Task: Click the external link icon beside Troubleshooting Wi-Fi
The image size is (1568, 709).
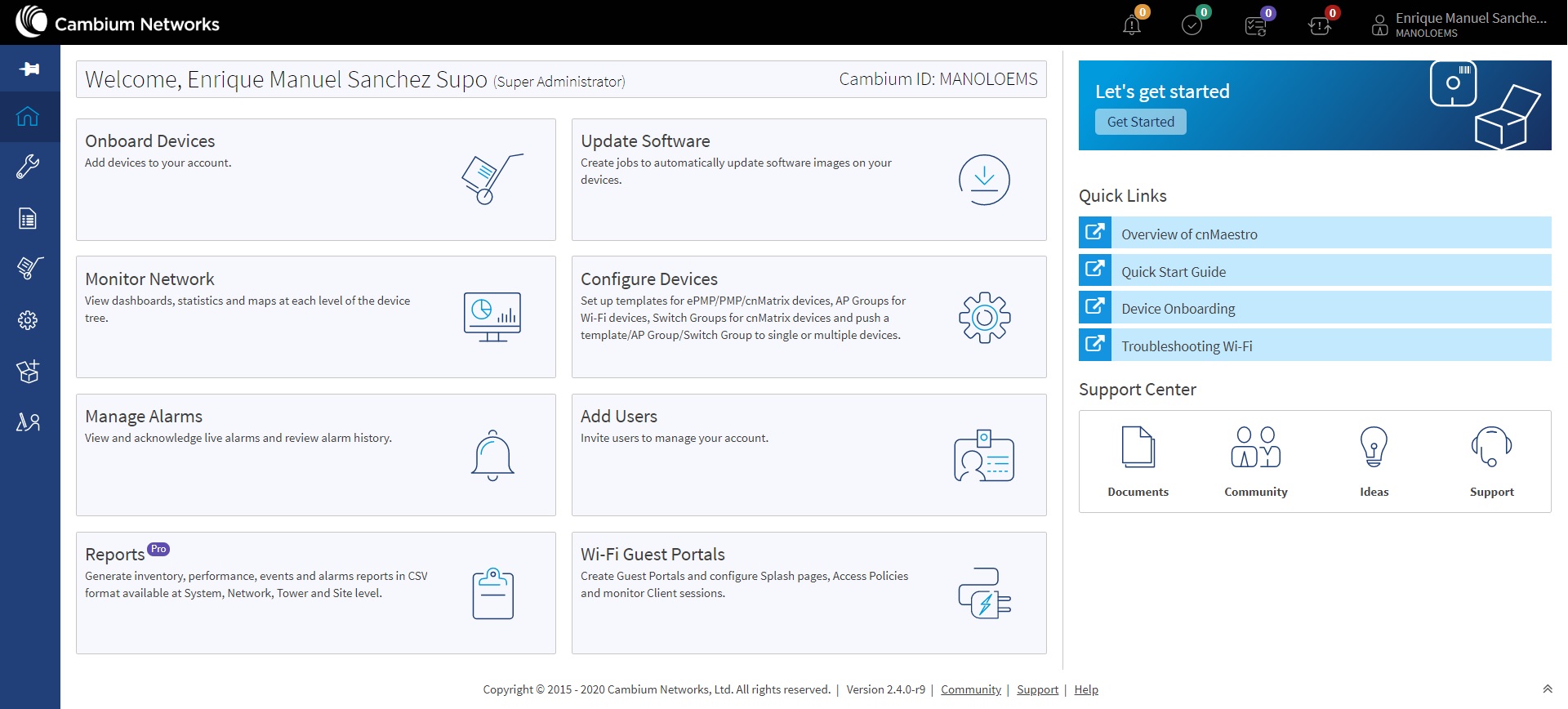Action: [x=1095, y=344]
